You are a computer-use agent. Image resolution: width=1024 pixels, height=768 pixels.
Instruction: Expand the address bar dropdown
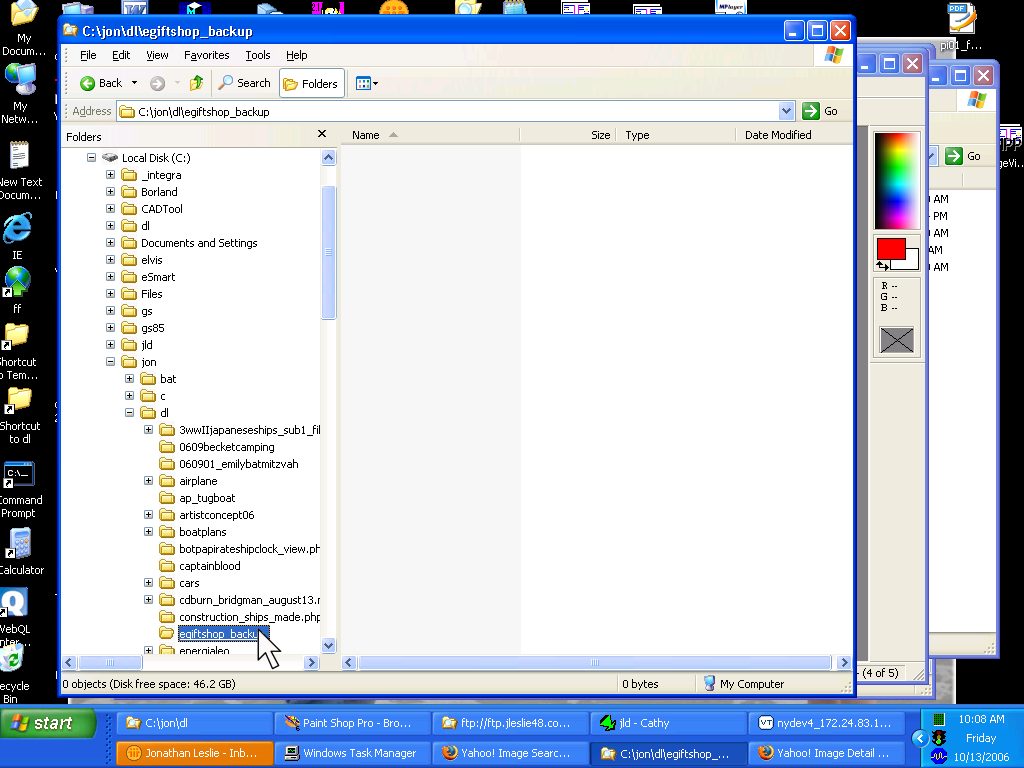786,112
